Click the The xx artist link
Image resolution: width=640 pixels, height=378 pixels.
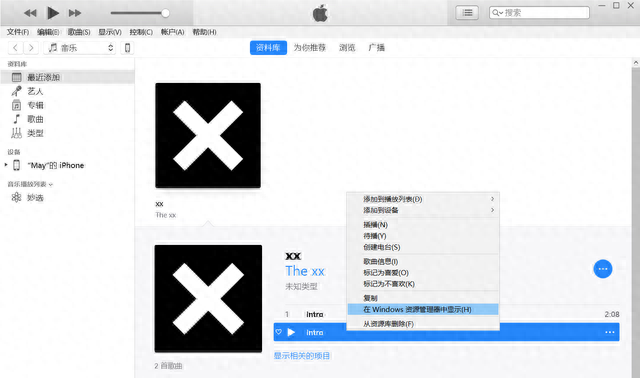tap(304, 271)
